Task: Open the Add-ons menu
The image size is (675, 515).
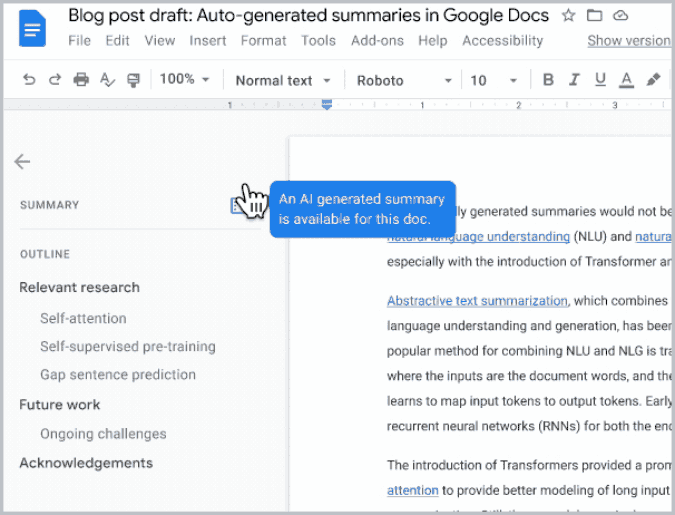Action: [x=377, y=40]
